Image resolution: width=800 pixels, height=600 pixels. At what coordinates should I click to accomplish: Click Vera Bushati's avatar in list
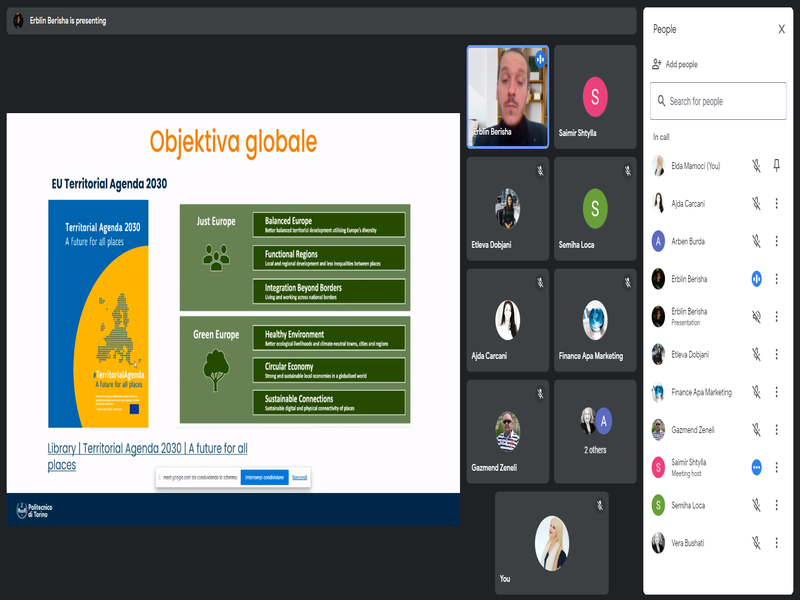[658, 543]
